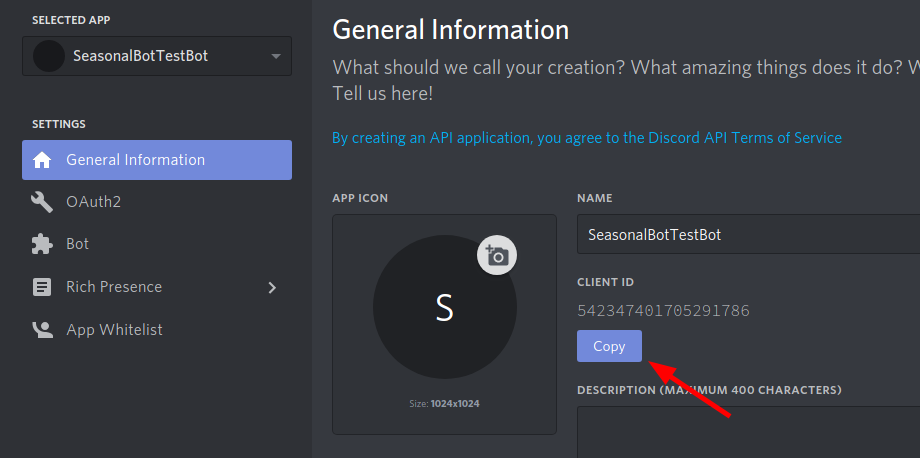Copy the Client ID

pyautogui.click(x=609, y=346)
